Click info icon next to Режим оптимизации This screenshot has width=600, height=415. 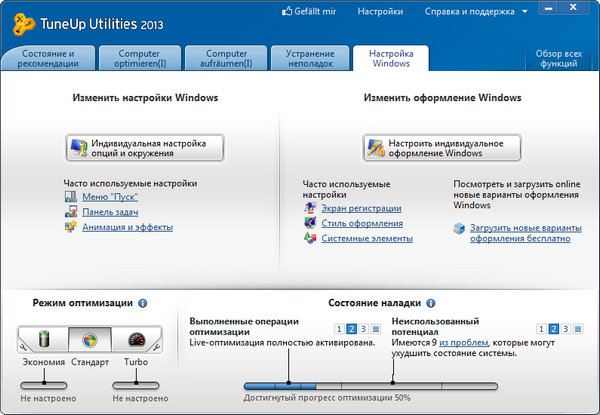(x=142, y=303)
